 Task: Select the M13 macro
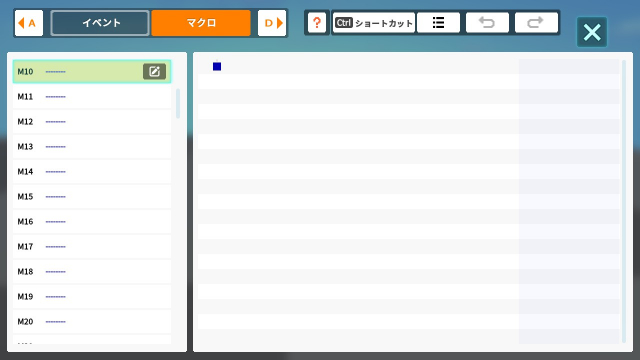[92, 147]
